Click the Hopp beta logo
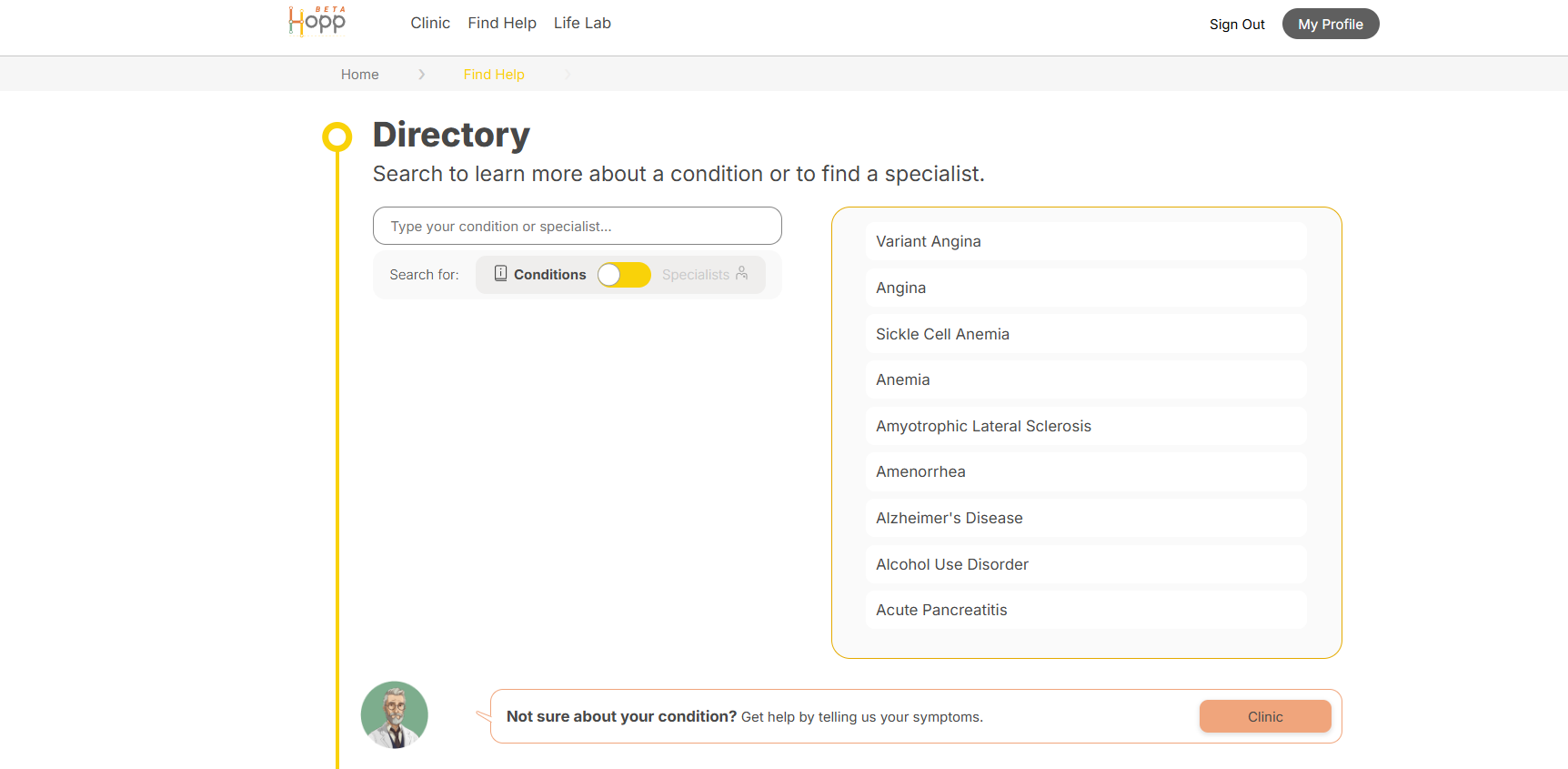Viewport: 1568px width, 769px height. click(317, 21)
